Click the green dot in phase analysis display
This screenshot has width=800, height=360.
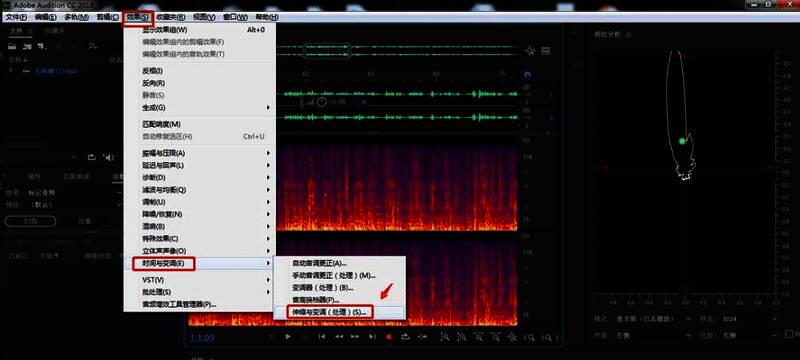tap(682, 141)
